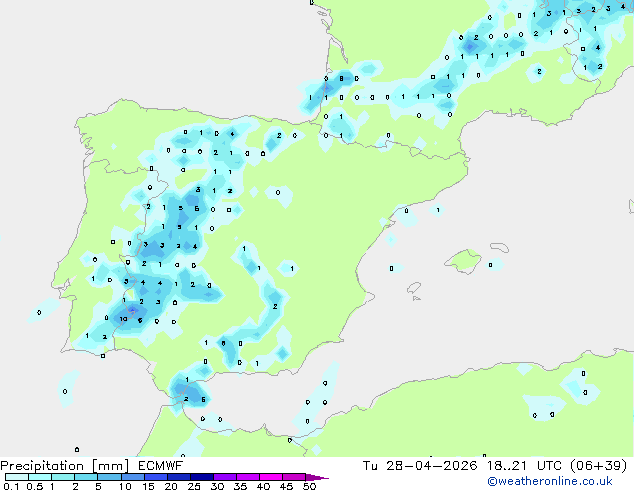Click the legend scale number "25"
This screenshot has height=490, width=634.
194,486
